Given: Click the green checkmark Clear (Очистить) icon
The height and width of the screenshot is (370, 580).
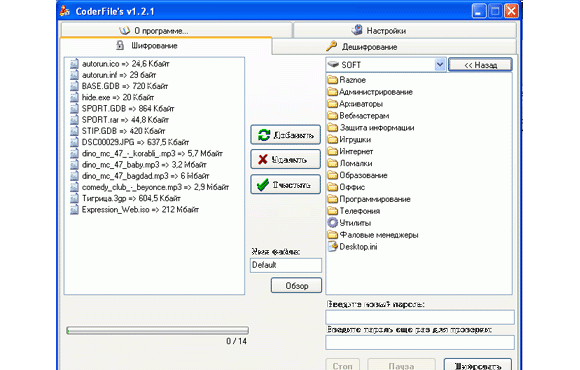Looking at the screenshot, I should (263, 185).
